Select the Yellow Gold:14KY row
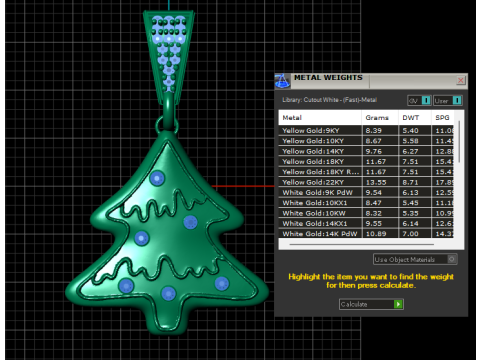The image size is (480, 360). click(366, 151)
